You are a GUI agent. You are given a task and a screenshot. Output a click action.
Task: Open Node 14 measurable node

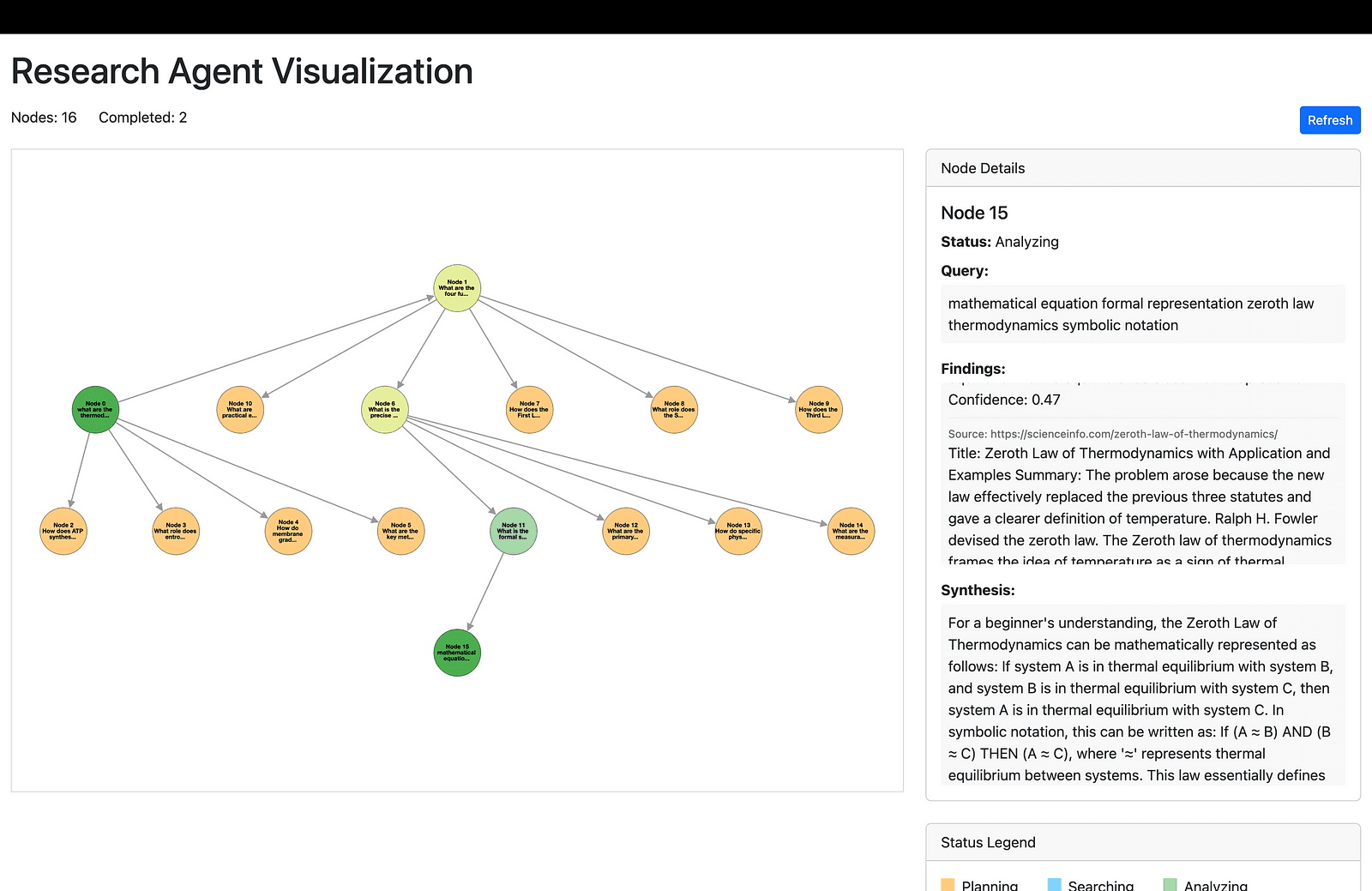tap(851, 532)
